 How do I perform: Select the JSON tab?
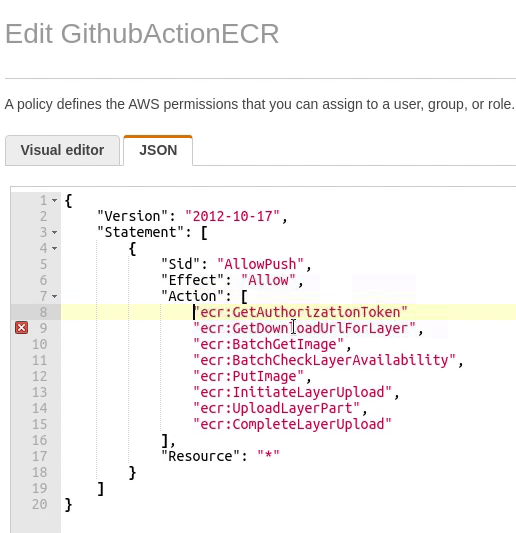(158, 150)
